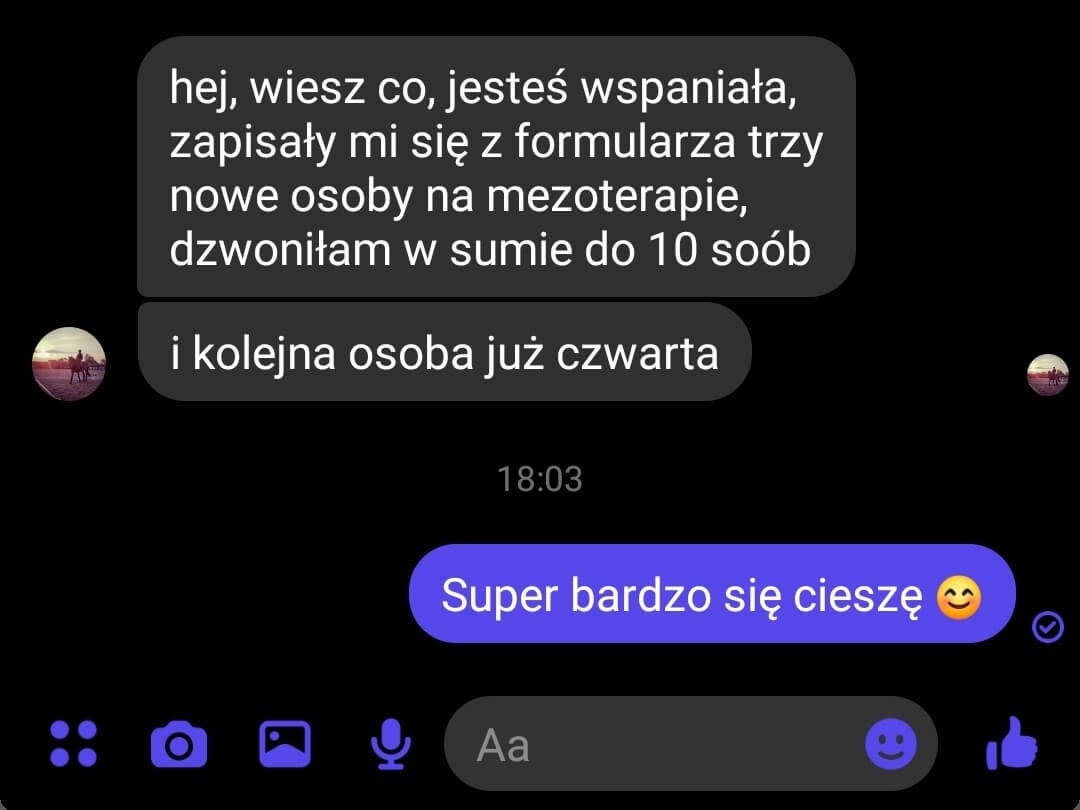Tap the purple Super bardzo się cieszę bubble
The image size is (1080, 810).
coord(712,594)
